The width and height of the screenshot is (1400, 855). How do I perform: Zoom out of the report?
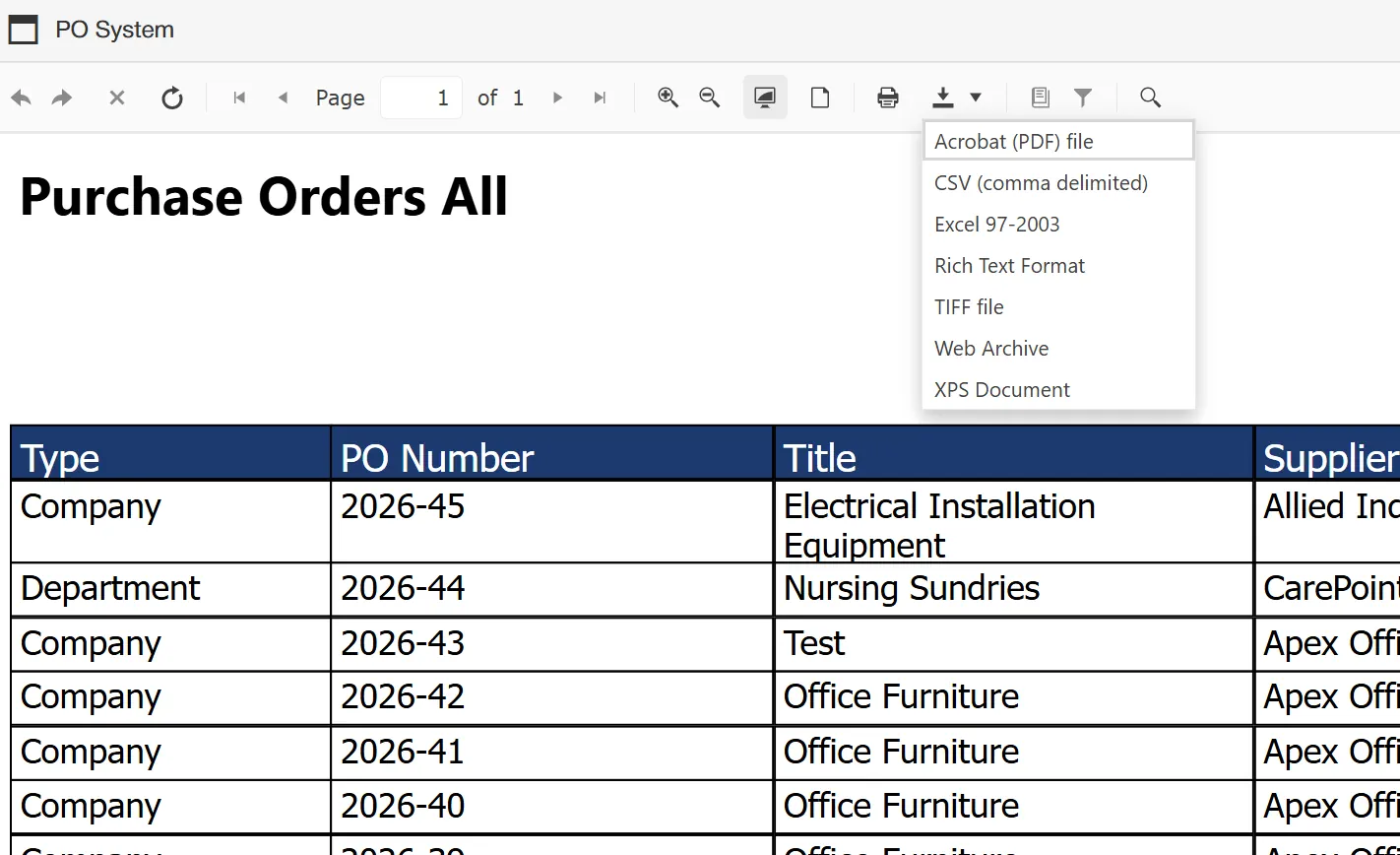[710, 98]
